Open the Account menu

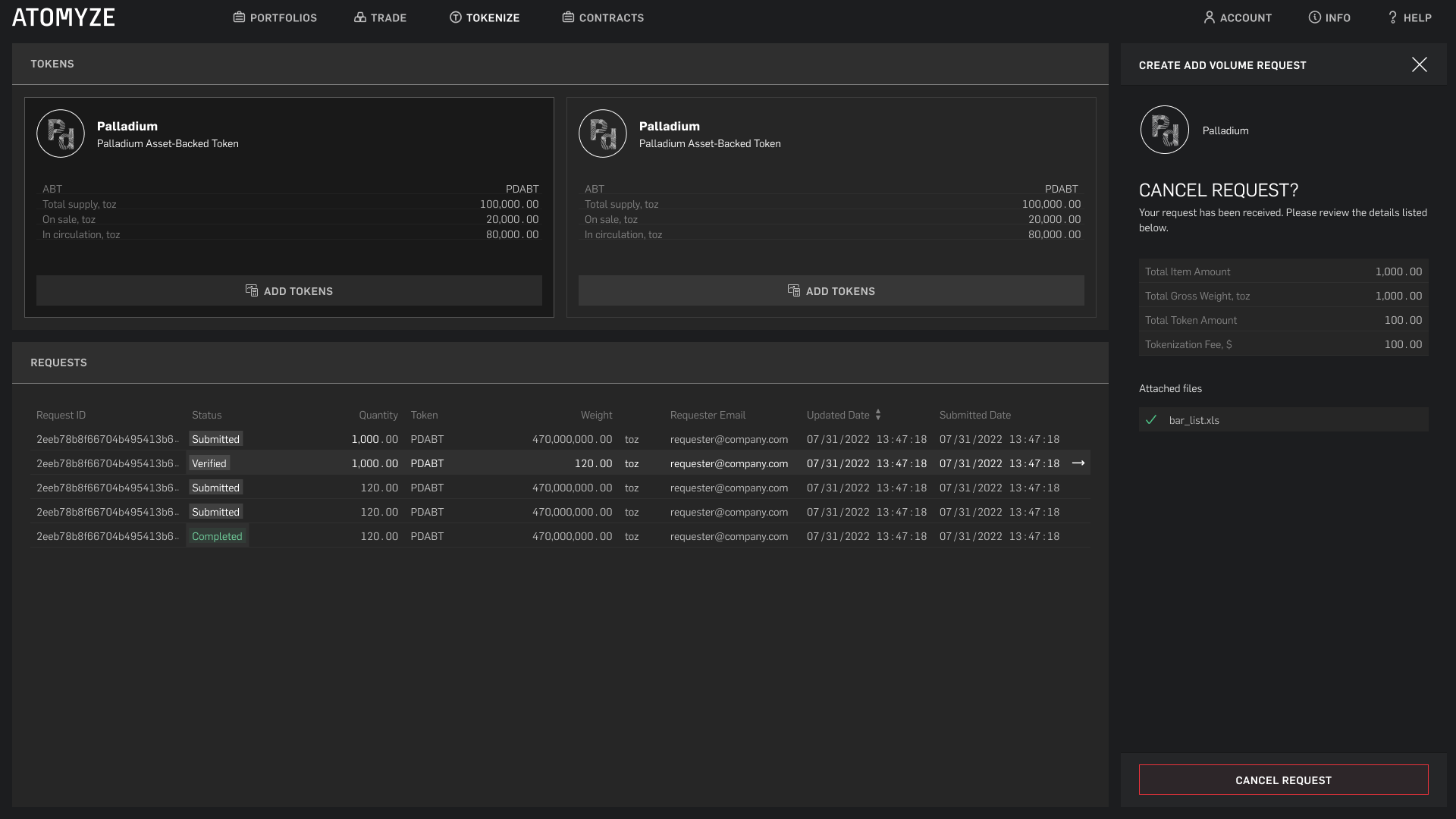click(x=1237, y=17)
